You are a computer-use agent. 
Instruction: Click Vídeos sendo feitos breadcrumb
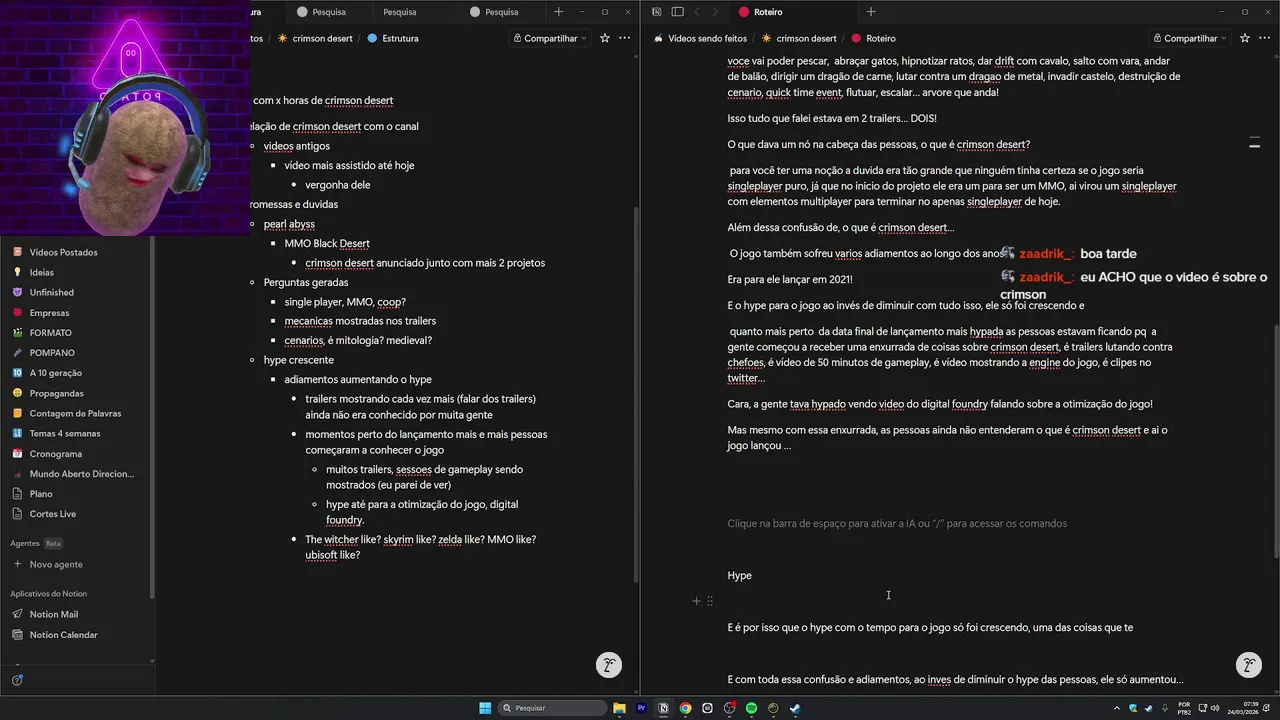click(x=700, y=38)
